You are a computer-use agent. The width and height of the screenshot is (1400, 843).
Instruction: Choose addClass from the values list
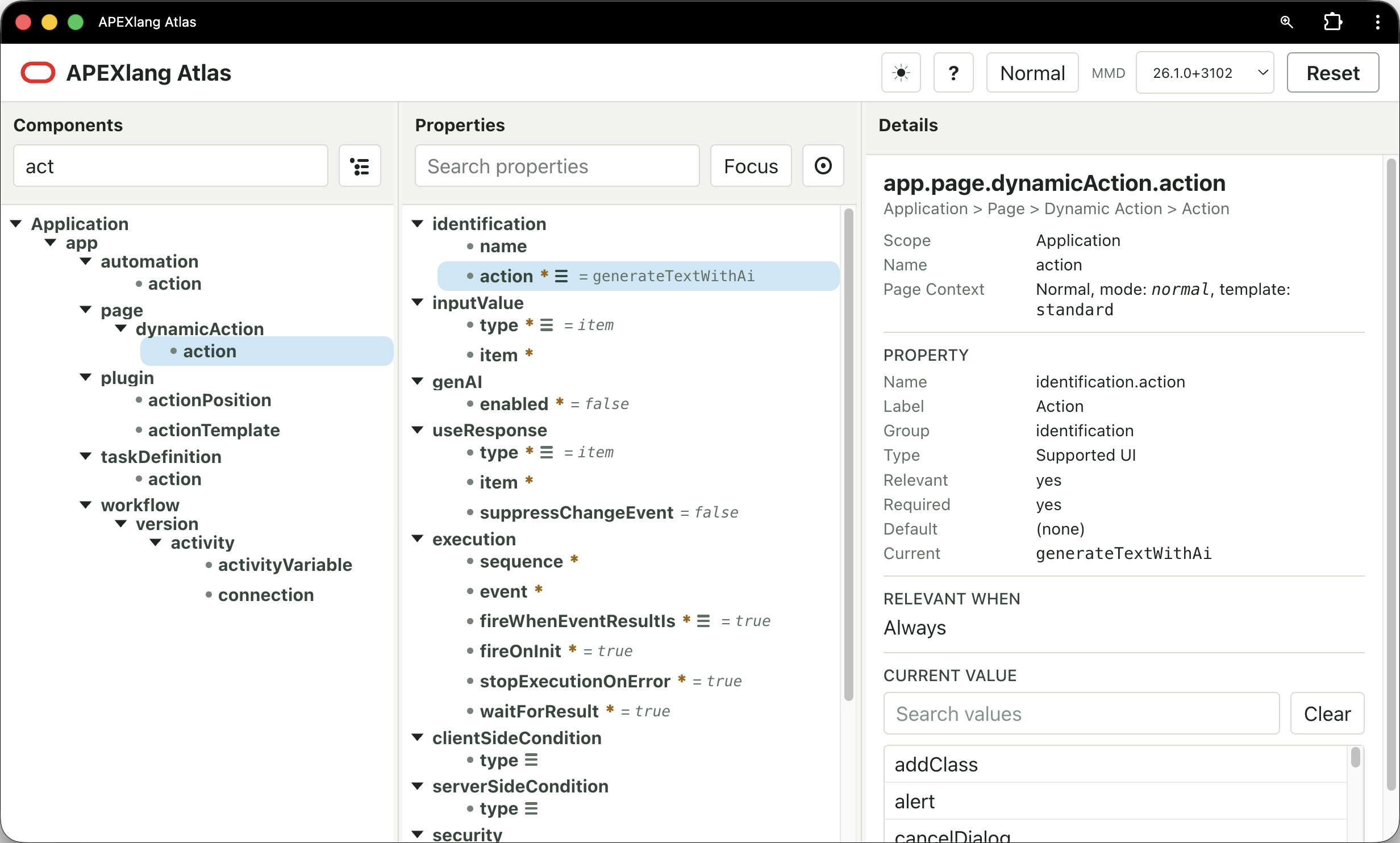[x=1116, y=765]
